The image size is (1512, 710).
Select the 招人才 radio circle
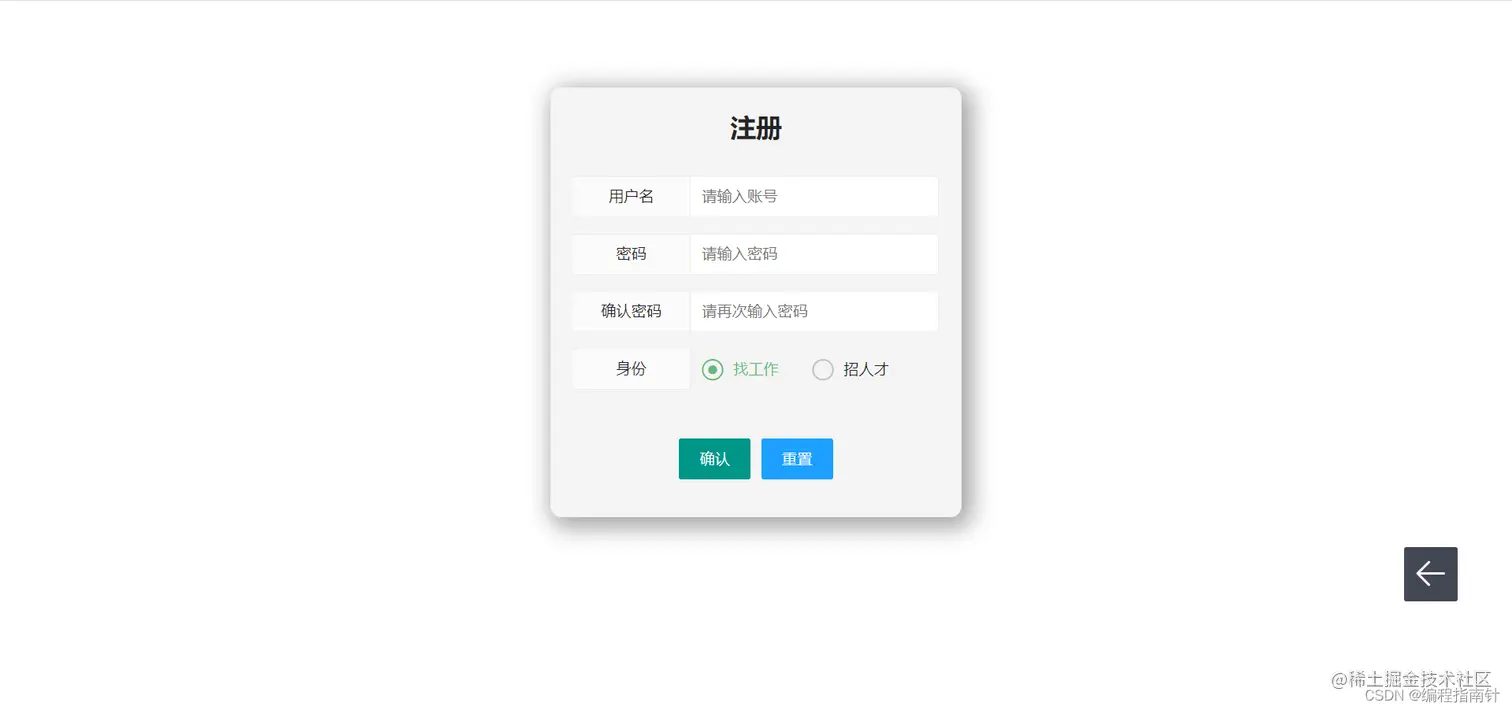822,370
